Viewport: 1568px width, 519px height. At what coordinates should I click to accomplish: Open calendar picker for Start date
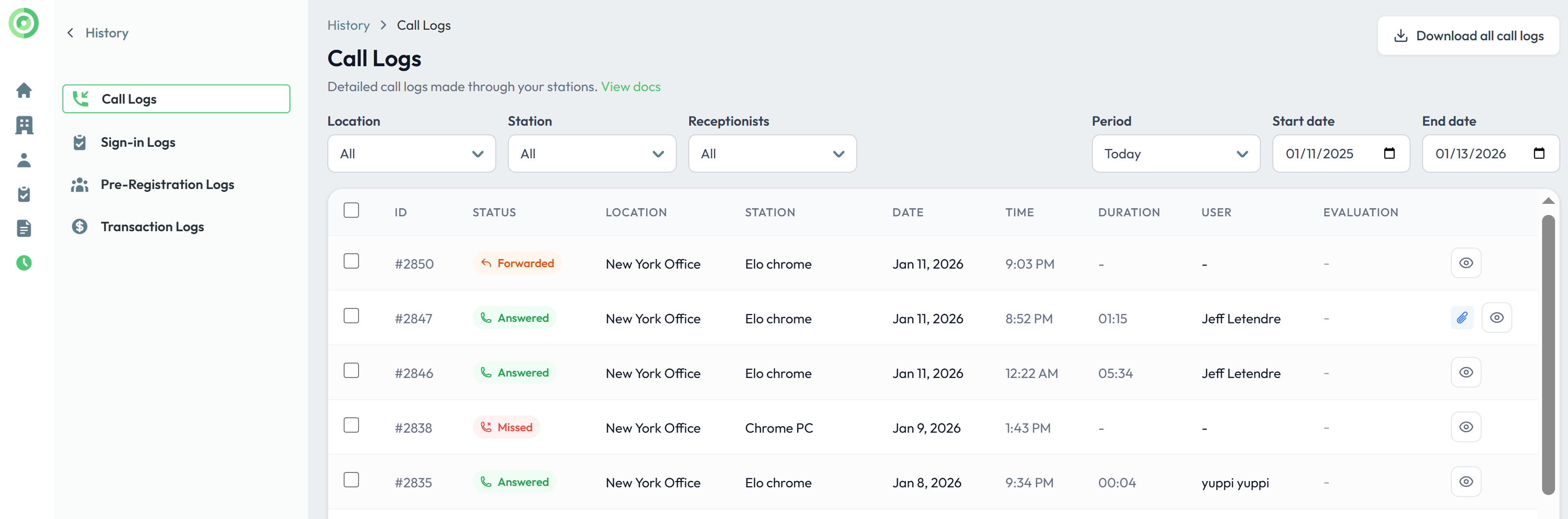point(1389,153)
